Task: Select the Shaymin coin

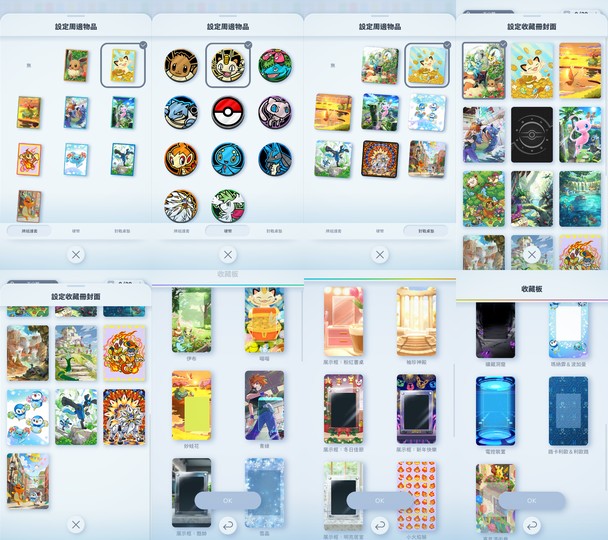Action: pyautogui.click(x=228, y=206)
